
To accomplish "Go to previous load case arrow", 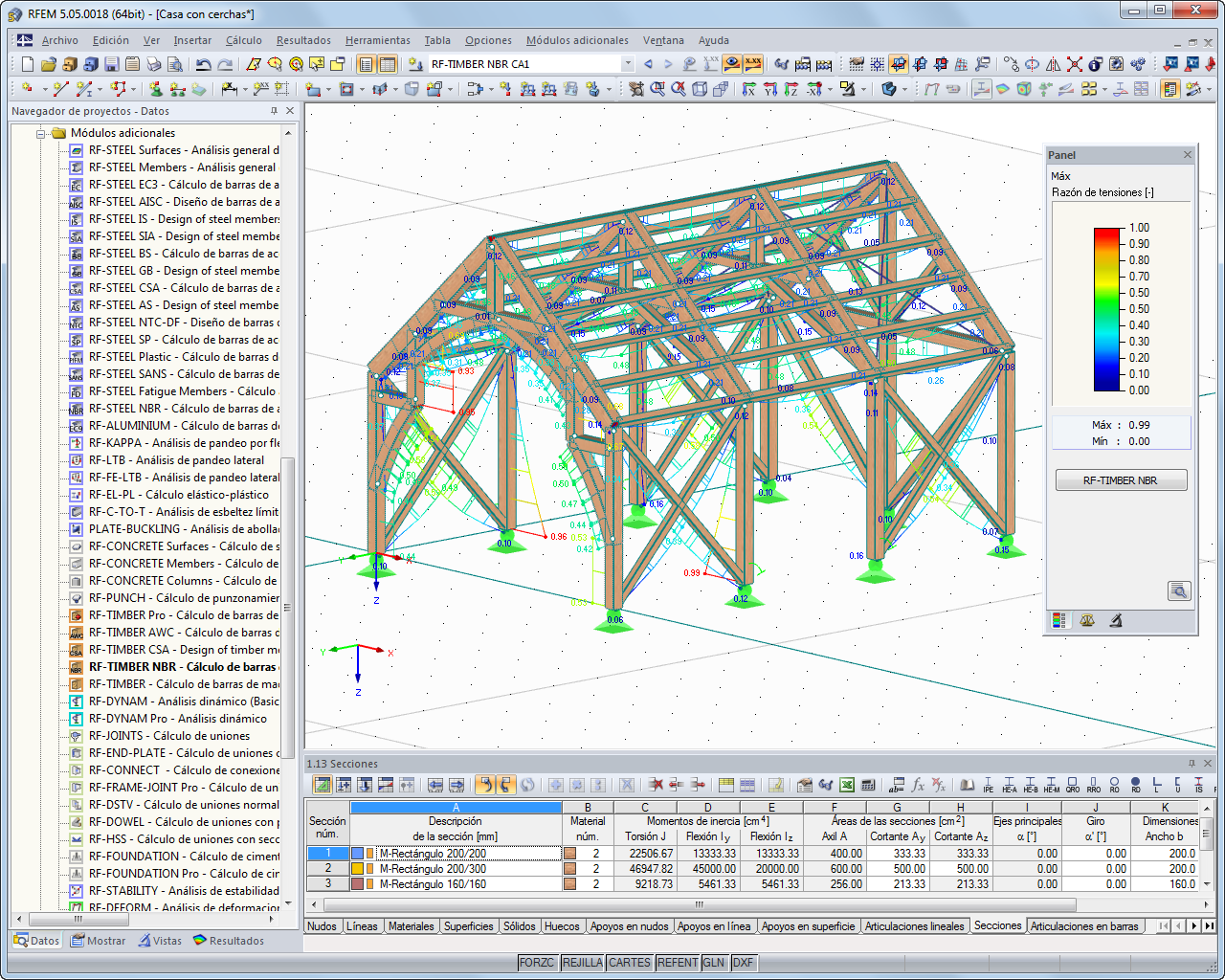I will [x=648, y=64].
